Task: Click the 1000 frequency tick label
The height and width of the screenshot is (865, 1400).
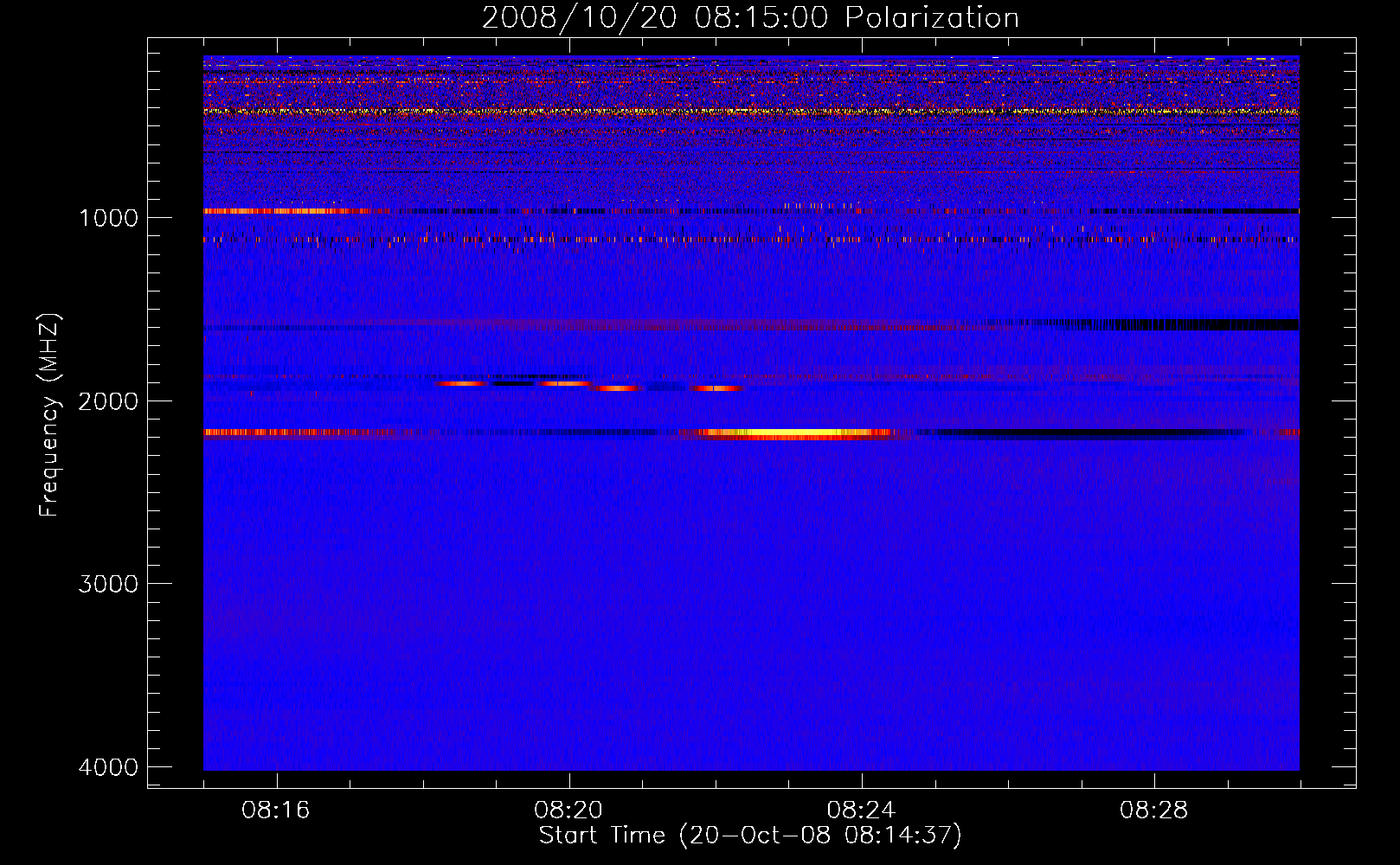Action: (108, 218)
